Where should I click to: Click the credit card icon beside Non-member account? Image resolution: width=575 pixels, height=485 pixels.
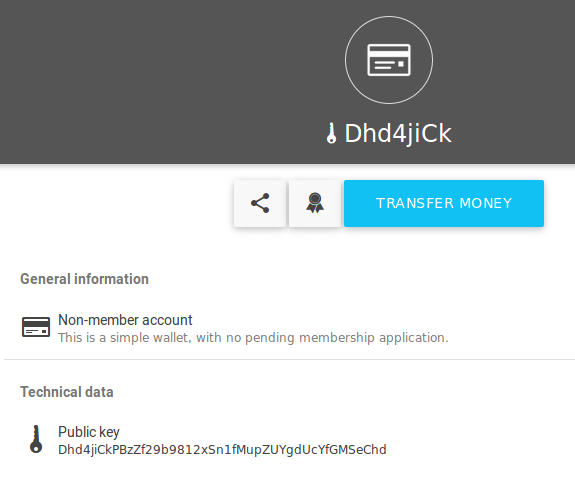pyautogui.click(x=36, y=327)
